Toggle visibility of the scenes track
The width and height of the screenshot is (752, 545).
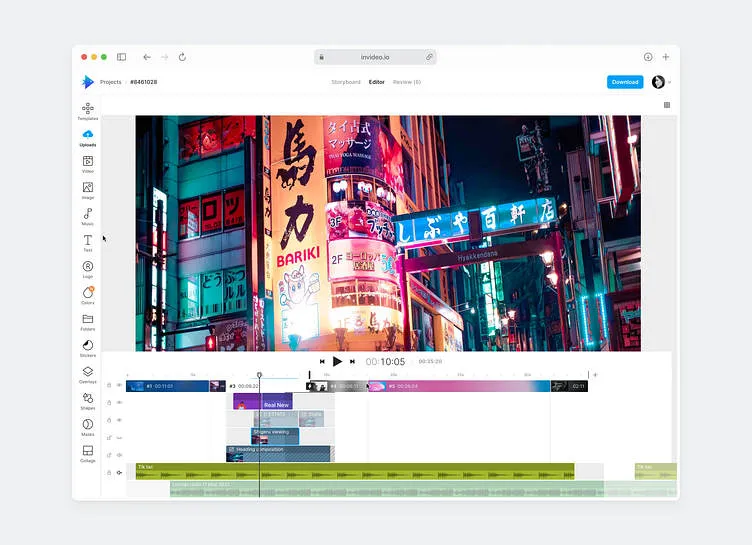coord(119,385)
